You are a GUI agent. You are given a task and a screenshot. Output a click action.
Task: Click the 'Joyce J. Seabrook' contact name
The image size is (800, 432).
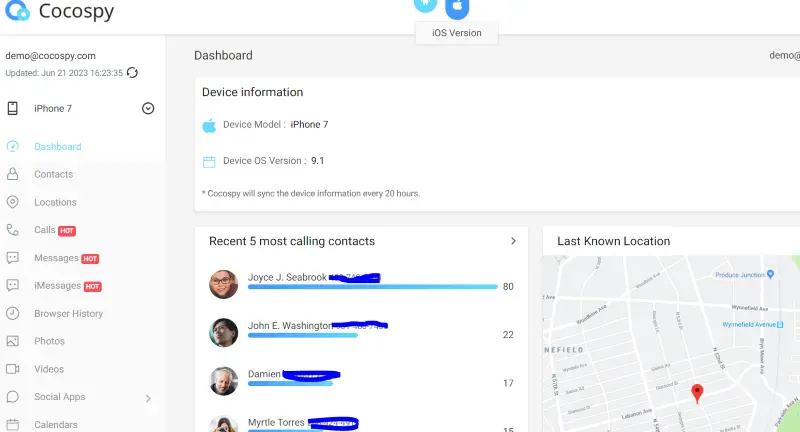coord(287,277)
